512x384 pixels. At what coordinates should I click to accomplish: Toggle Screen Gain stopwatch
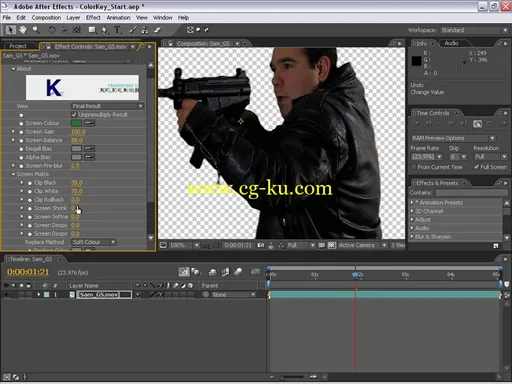tap(21, 132)
